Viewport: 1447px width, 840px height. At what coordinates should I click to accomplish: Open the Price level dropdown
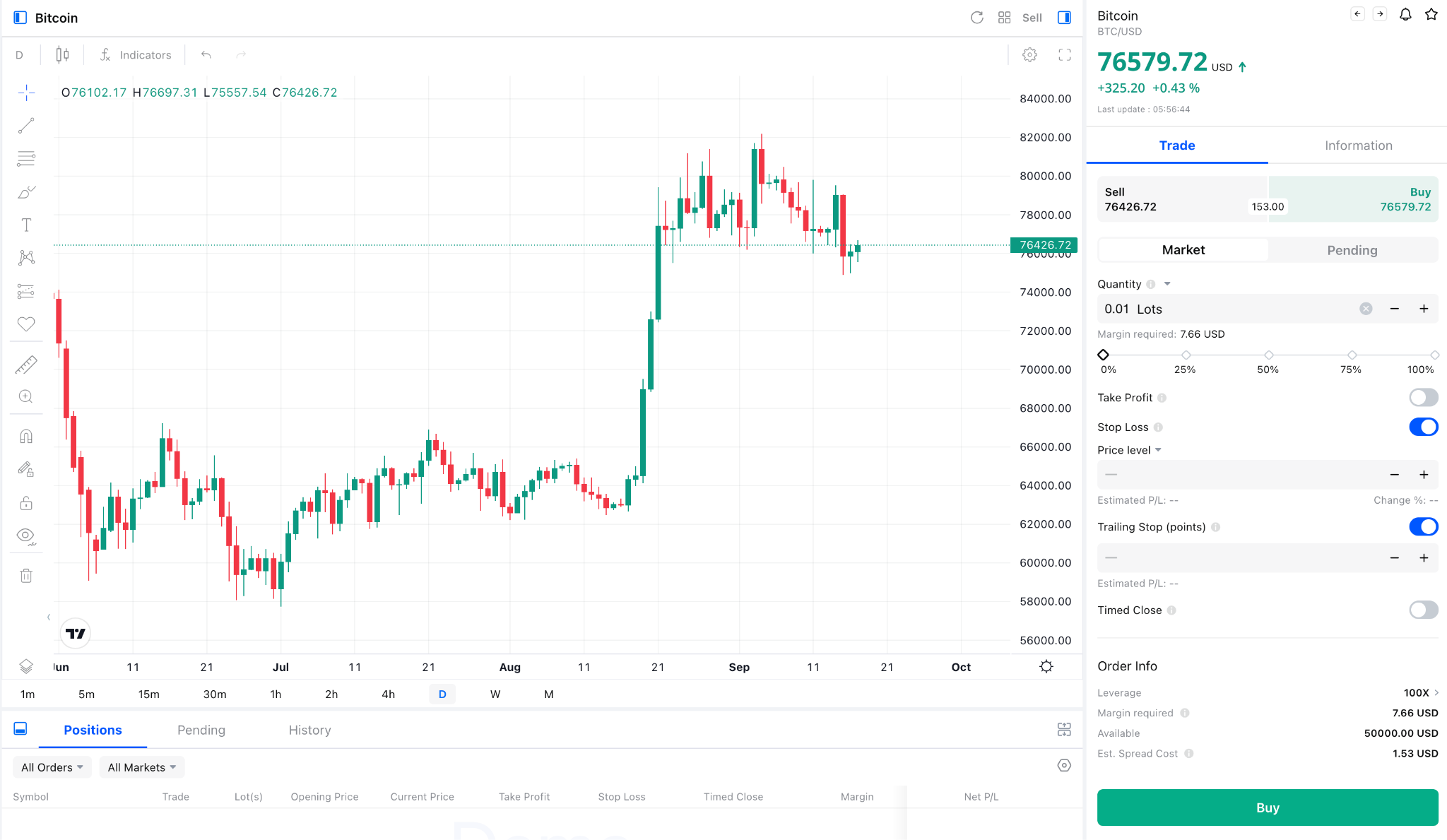click(1129, 450)
